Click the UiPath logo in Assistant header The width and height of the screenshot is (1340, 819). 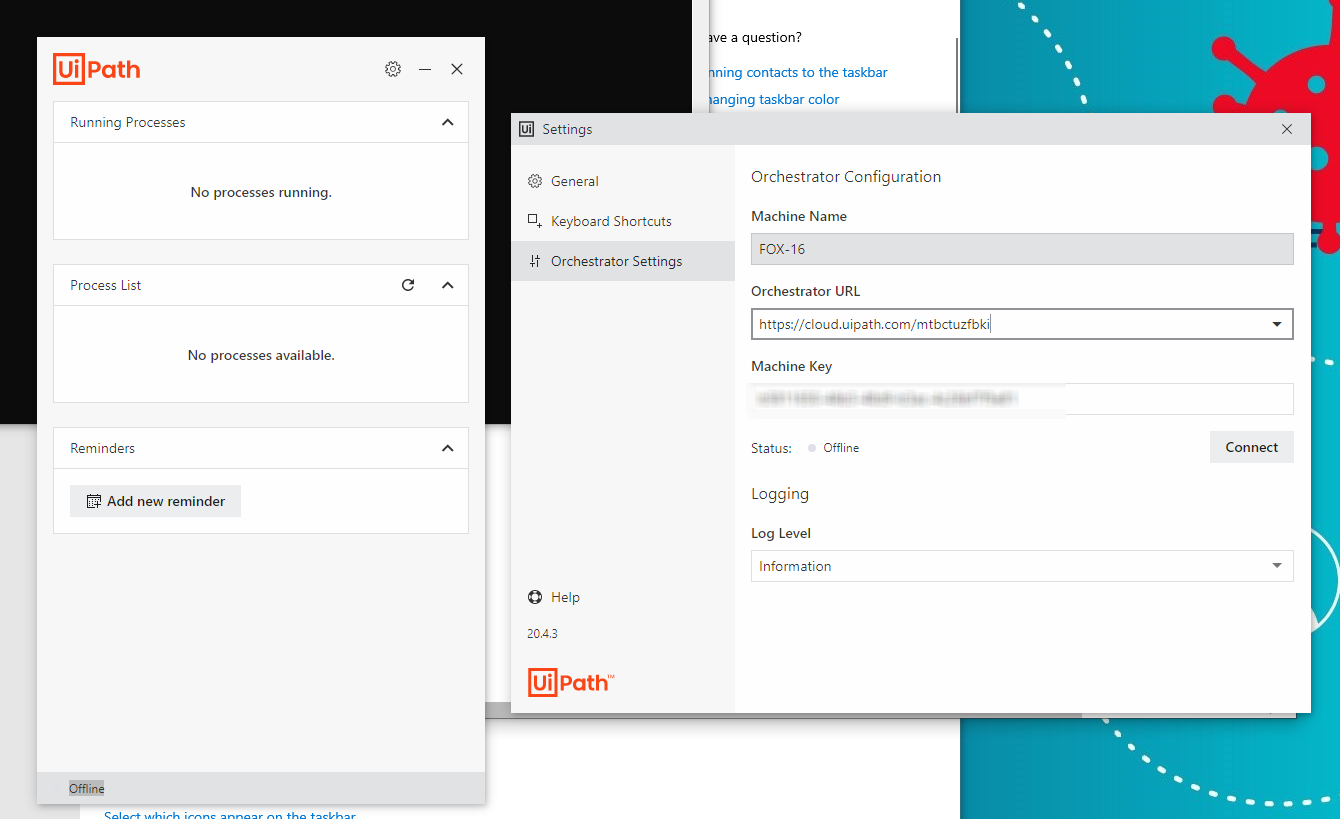coord(97,69)
